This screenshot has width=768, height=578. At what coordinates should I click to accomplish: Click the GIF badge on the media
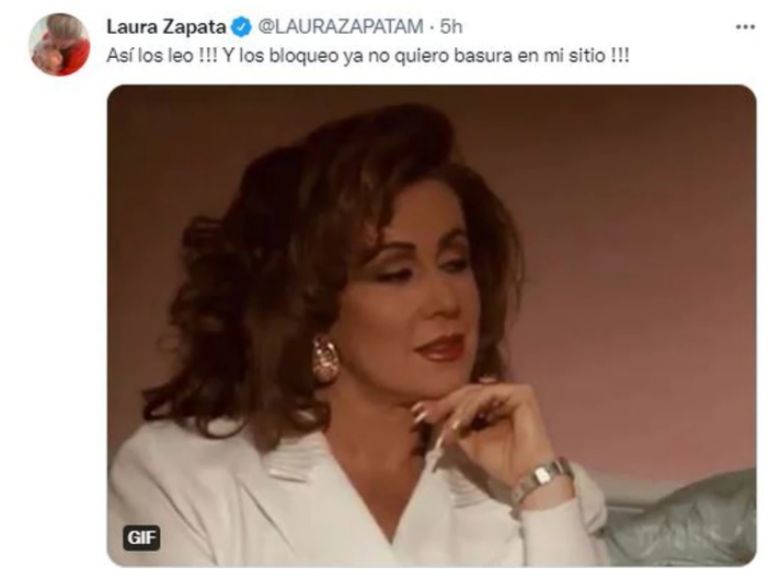142,538
